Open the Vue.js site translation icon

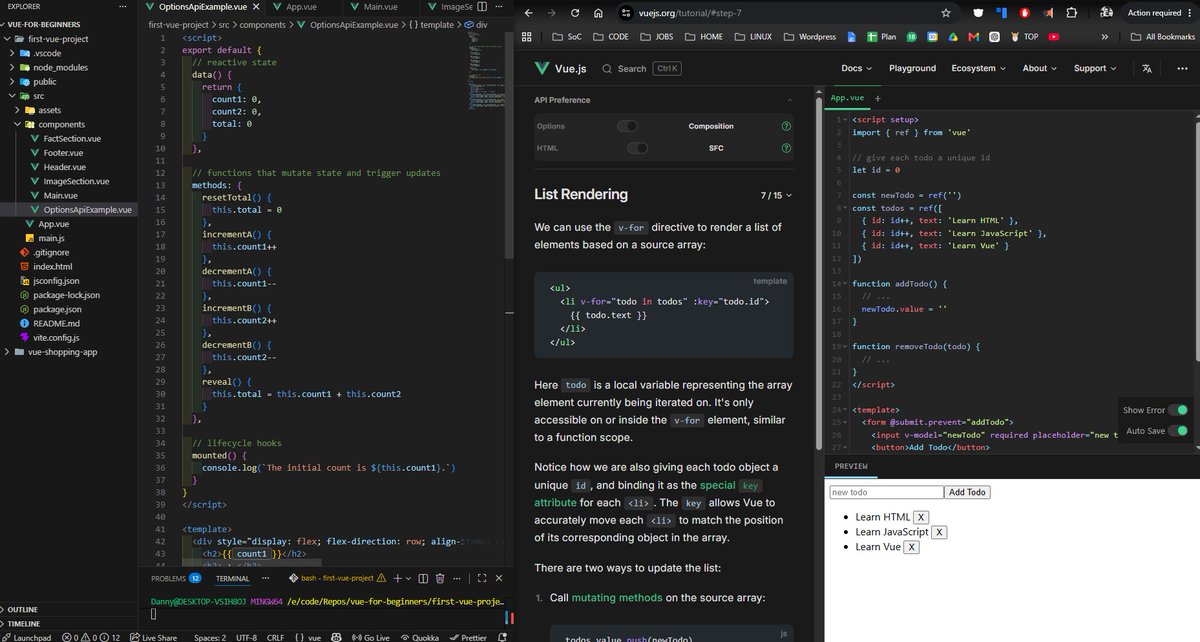click(x=1147, y=68)
